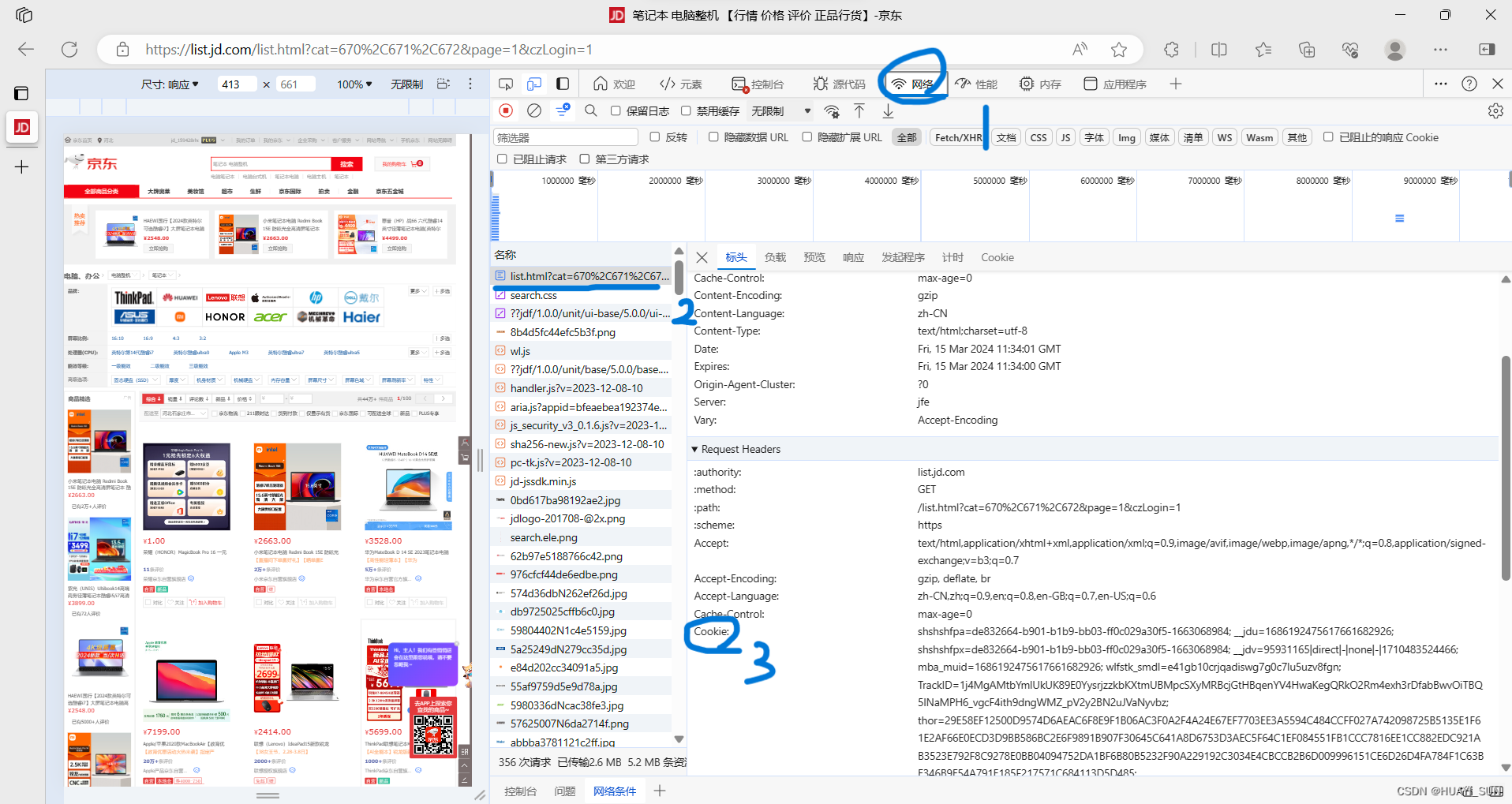Open Network settings gear
The width and height of the screenshot is (1512, 804).
pyautogui.click(x=1495, y=111)
